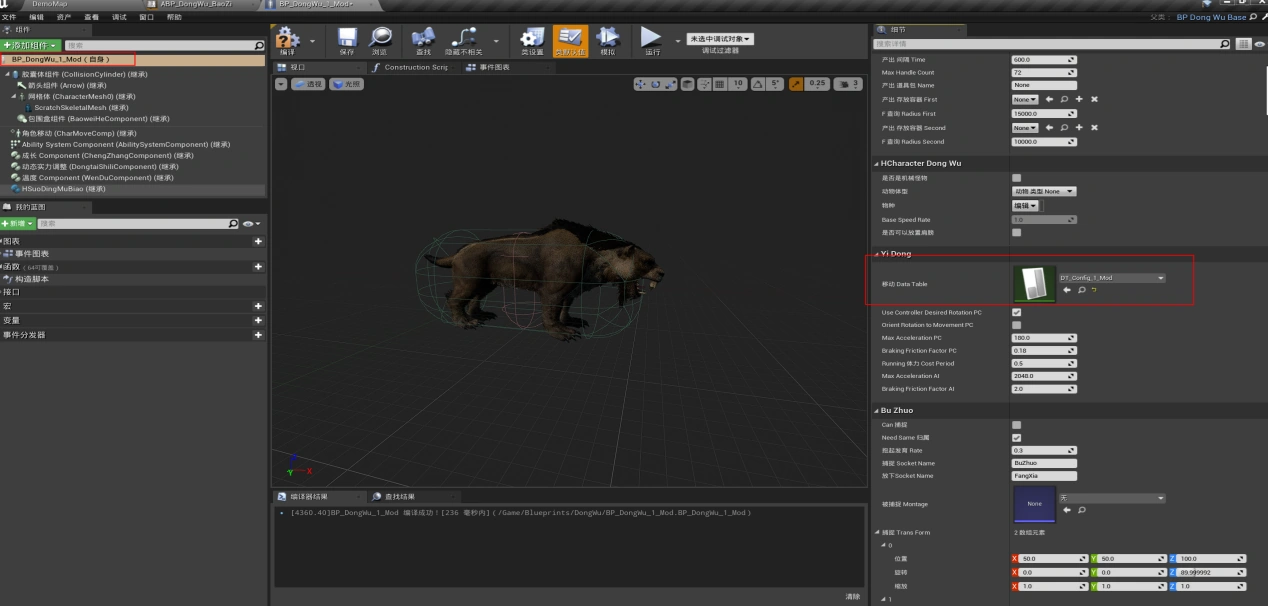Viewport: 1268px width, 606px height.
Task: Expand the 动物体型 type dropdown
Action: [x=1044, y=191]
